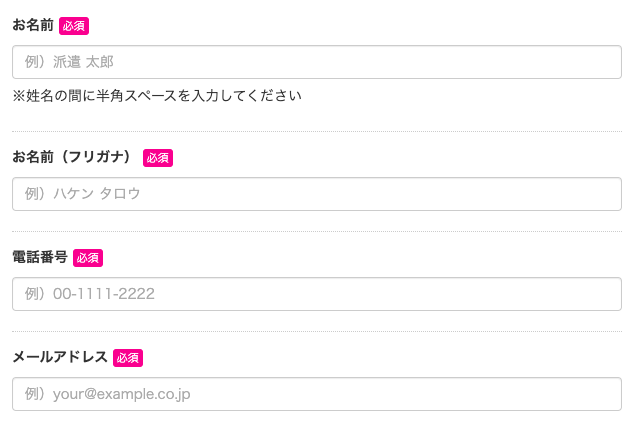Click the 必須 badge next to 電話番号
Image resolution: width=634 pixels, height=421 pixels.
[x=88, y=258]
